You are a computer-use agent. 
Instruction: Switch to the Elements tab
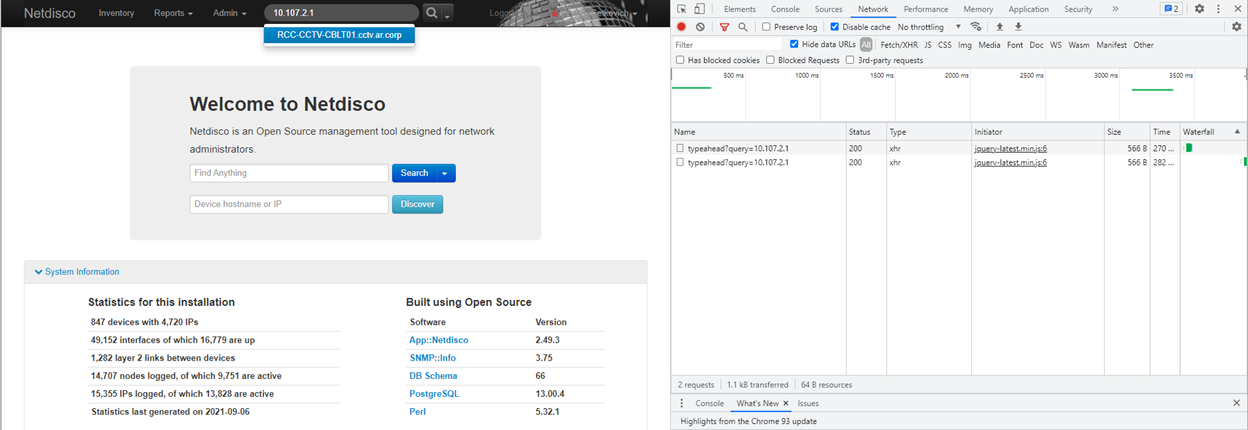740,9
